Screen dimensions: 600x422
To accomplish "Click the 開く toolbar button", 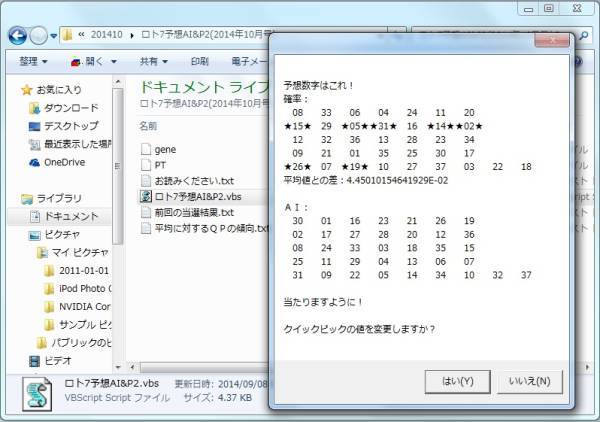I will point(87,61).
